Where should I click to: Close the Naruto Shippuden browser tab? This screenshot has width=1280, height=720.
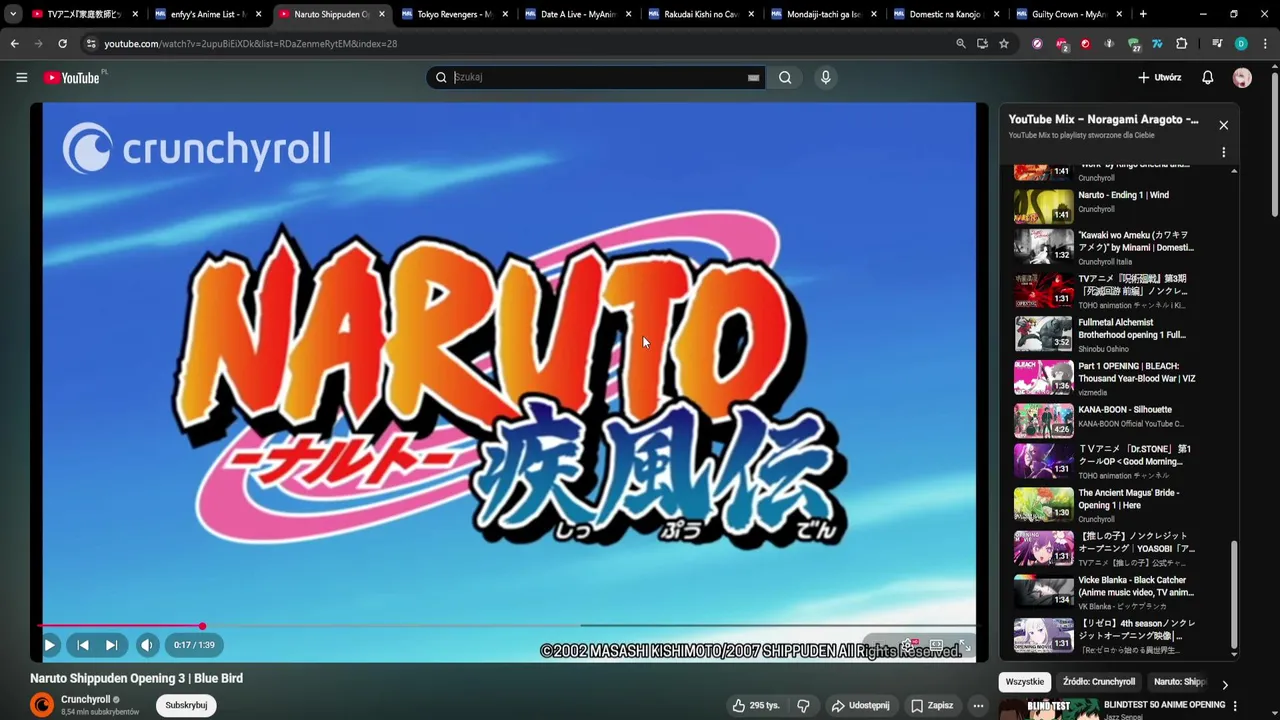tap(381, 14)
